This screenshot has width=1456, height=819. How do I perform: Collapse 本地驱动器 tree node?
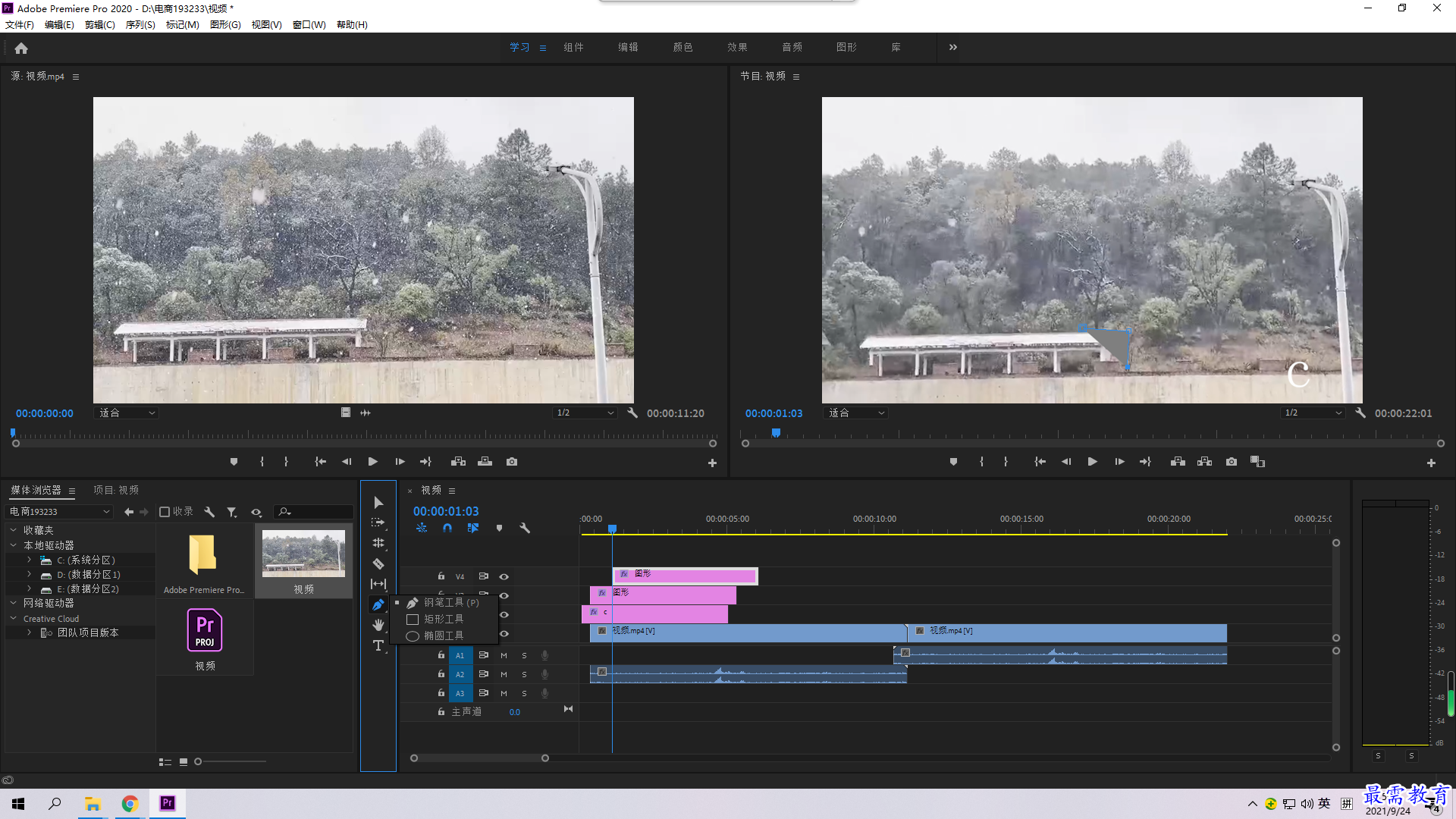point(13,545)
